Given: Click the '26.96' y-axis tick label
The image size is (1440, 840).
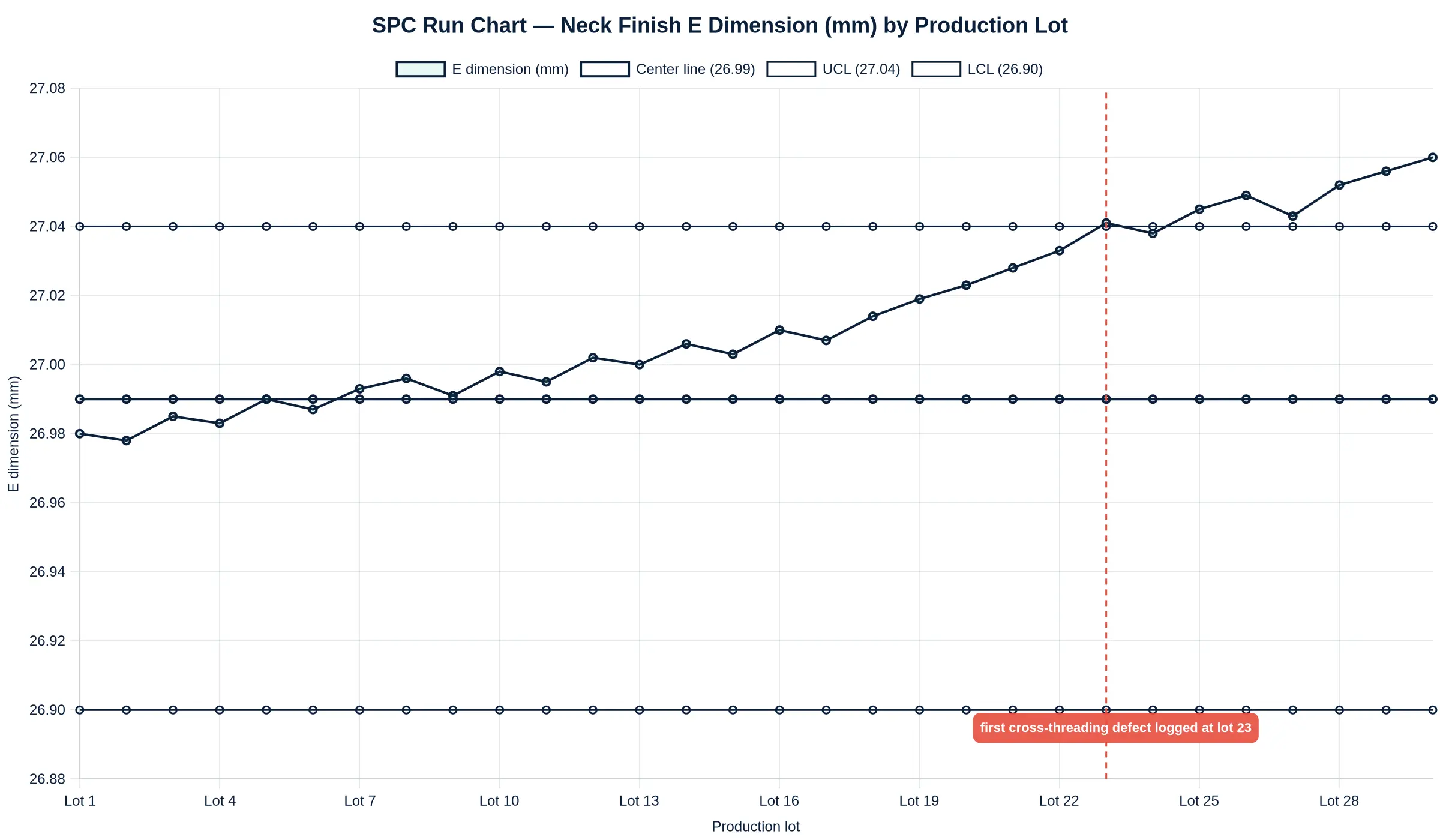Looking at the screenshot, I should pos(47,502).
